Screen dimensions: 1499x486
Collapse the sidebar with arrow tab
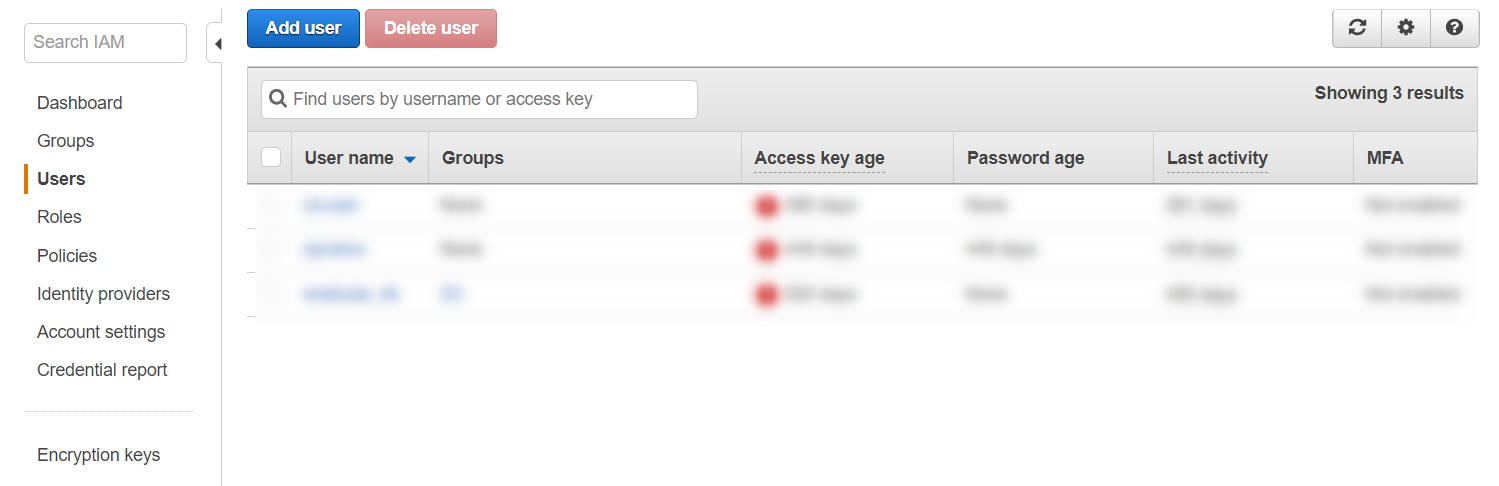point(216,44)
